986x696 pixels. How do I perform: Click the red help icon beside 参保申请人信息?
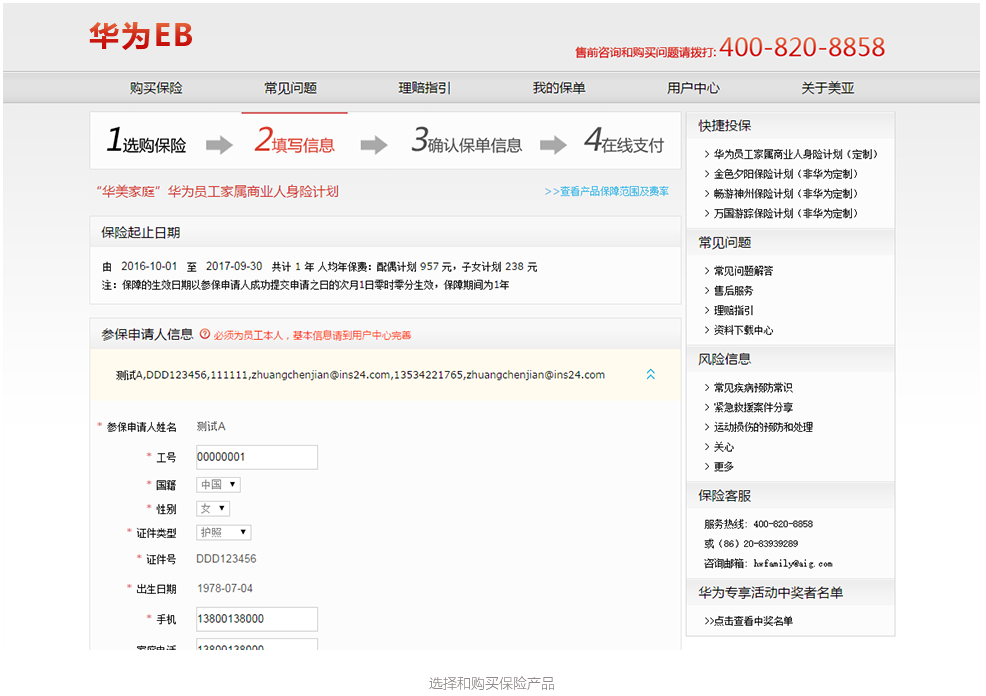[205, 335]
